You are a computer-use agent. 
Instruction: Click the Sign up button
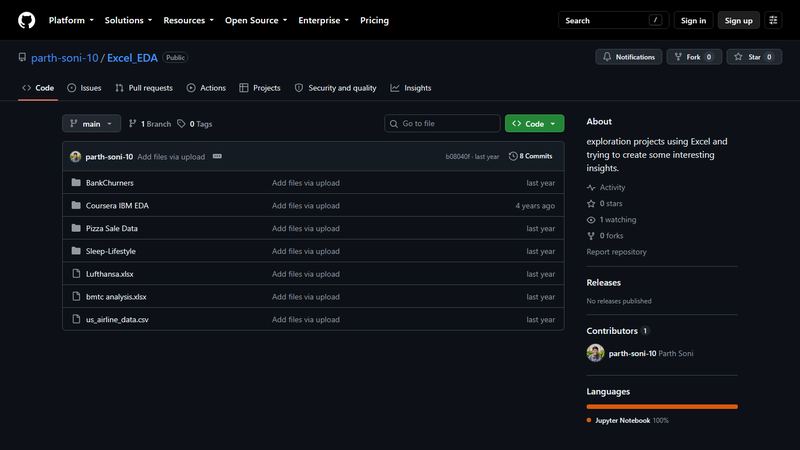(738, 20)
